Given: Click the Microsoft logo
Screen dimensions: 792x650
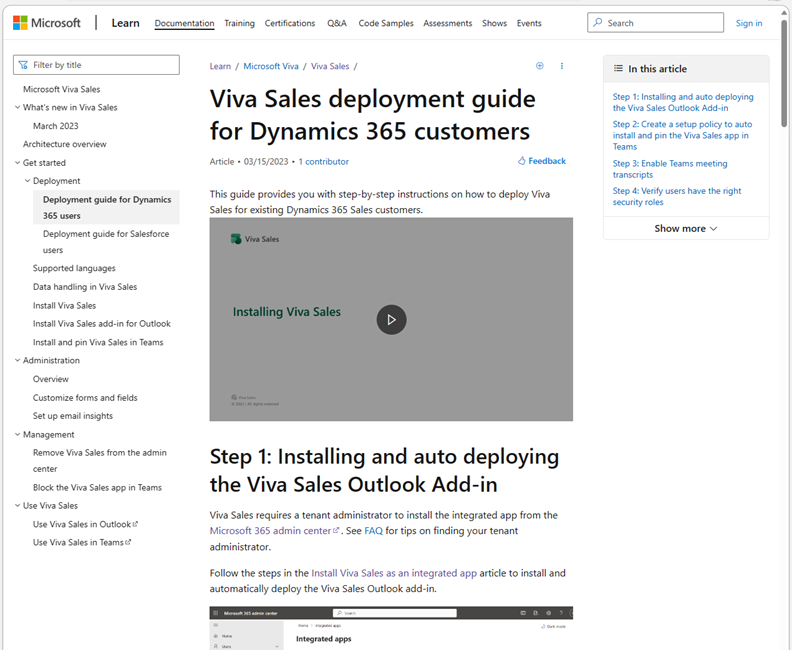Looking at the screenshot, I should coord(46,23).
